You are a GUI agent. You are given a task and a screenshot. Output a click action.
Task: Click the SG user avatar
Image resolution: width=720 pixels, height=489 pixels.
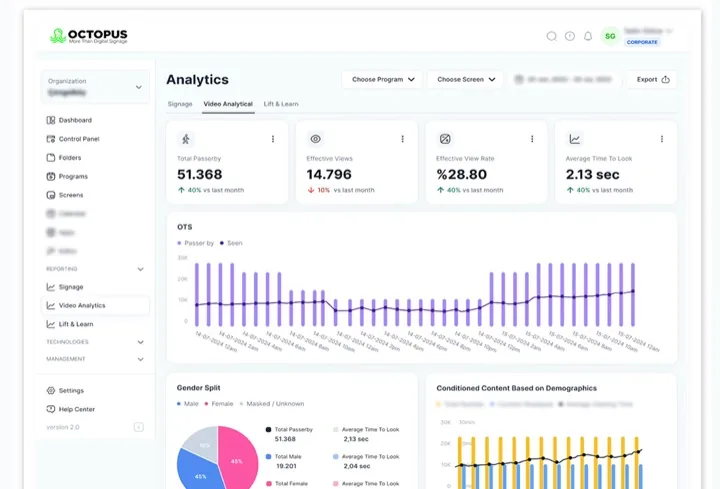(610, 36)
